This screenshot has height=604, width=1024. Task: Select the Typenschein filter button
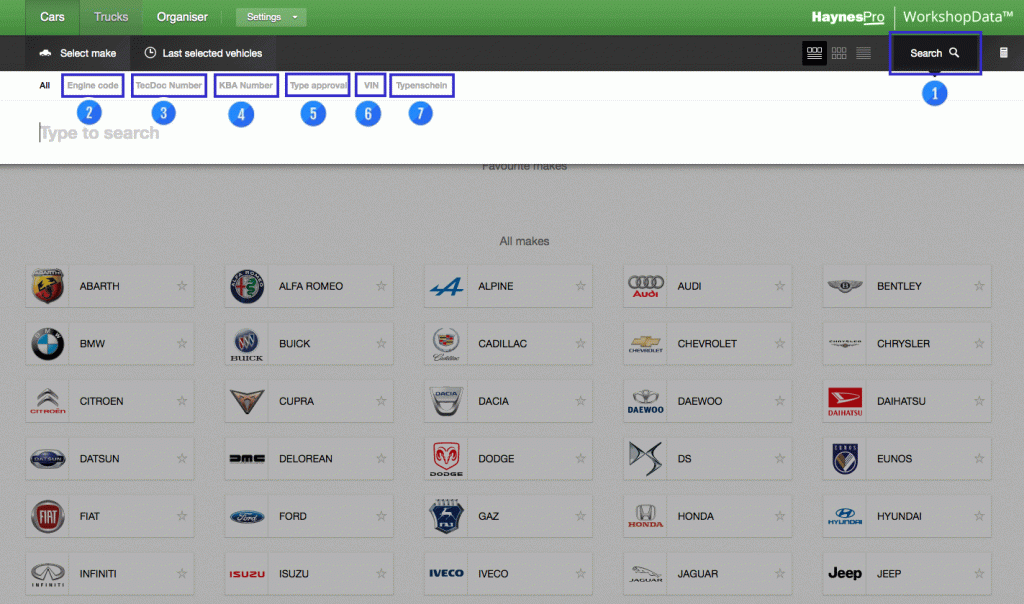tap(422, 85)
